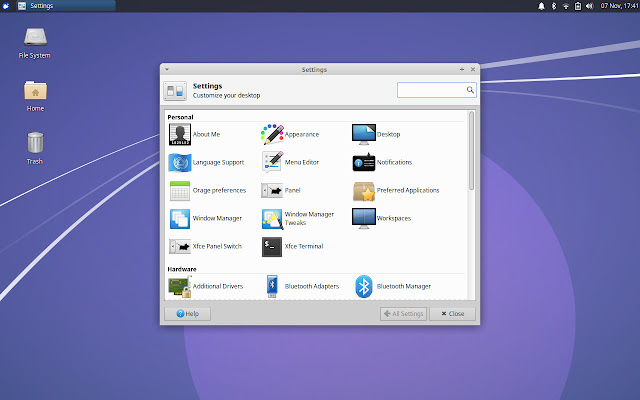The image size is (640, 400).
Task: Click the 'Personal' section heading
Action: 180,117
